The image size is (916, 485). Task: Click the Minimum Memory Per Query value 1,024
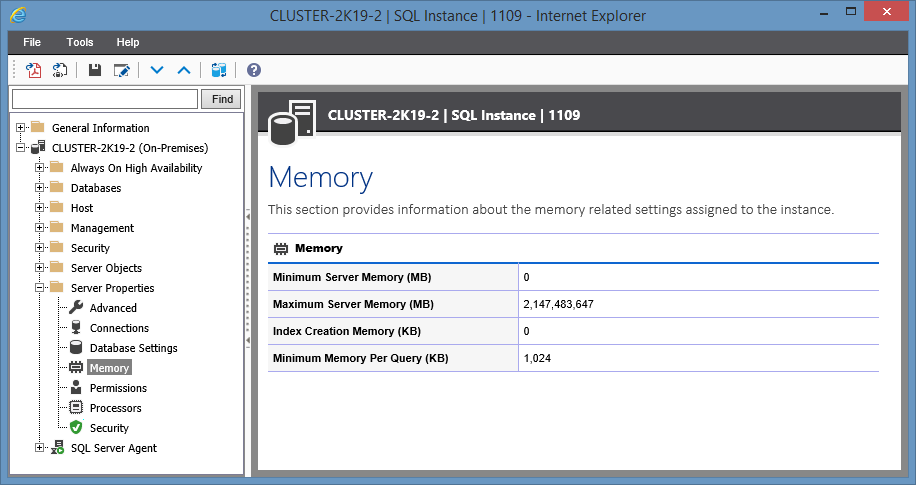537,358
